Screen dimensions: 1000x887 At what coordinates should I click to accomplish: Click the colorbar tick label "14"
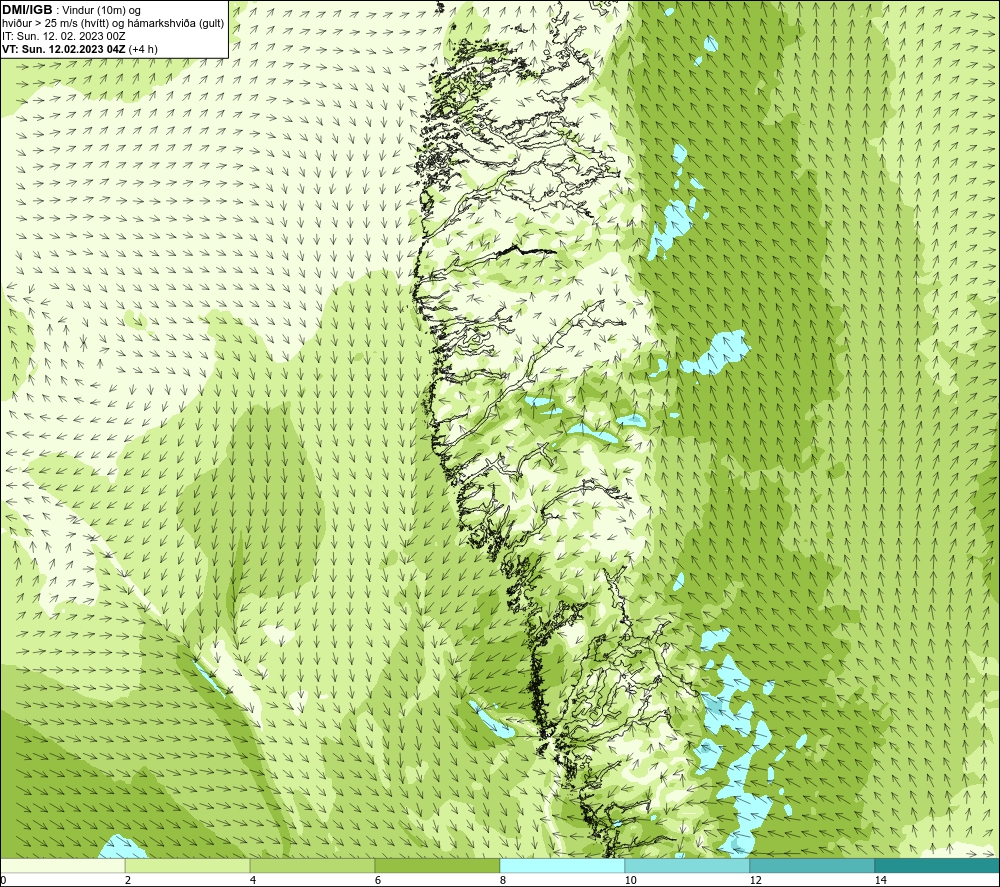[x=880, y=880]
